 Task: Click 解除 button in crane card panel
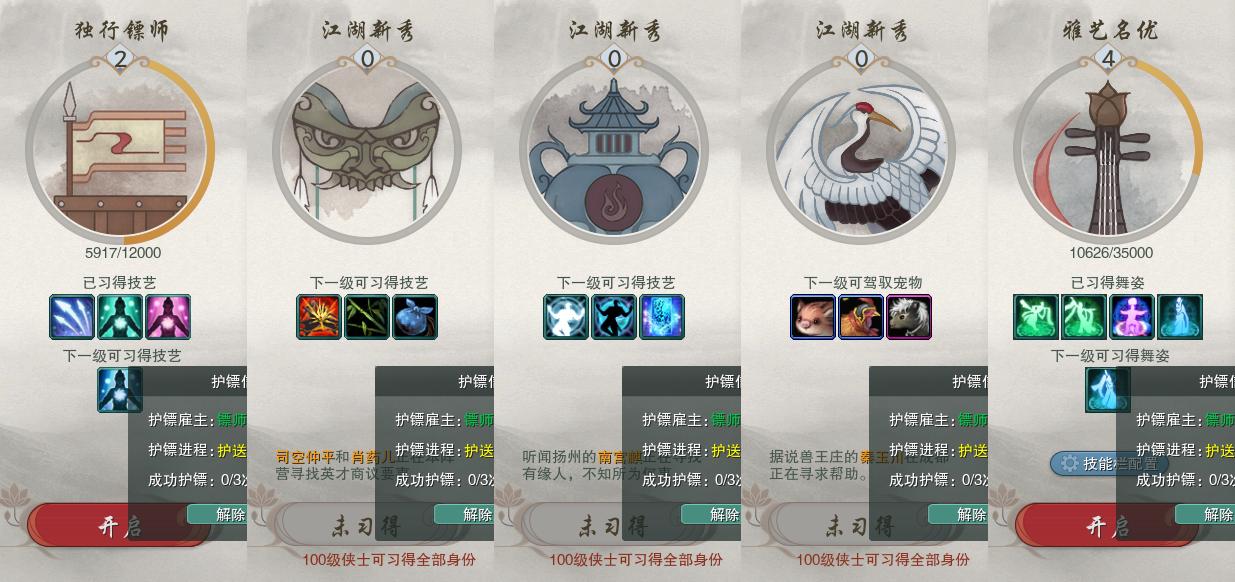pyautogui.click(x=958, y=514)
